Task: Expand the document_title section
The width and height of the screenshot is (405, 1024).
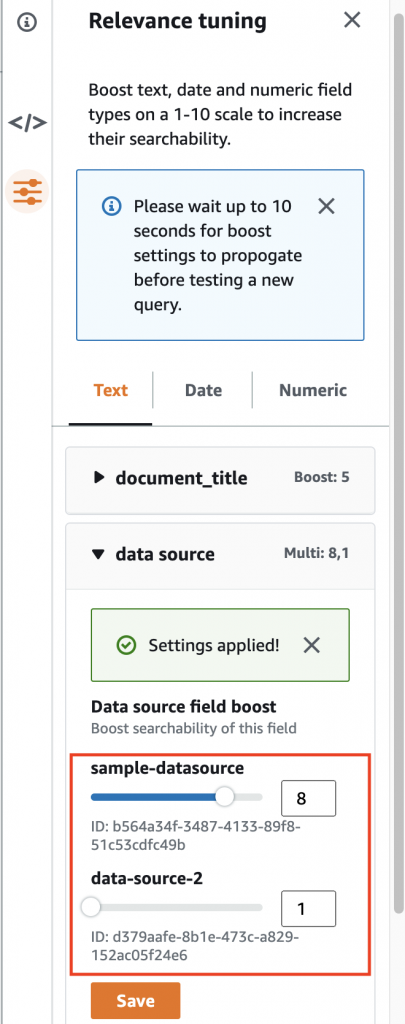Action: coord(220,478)
